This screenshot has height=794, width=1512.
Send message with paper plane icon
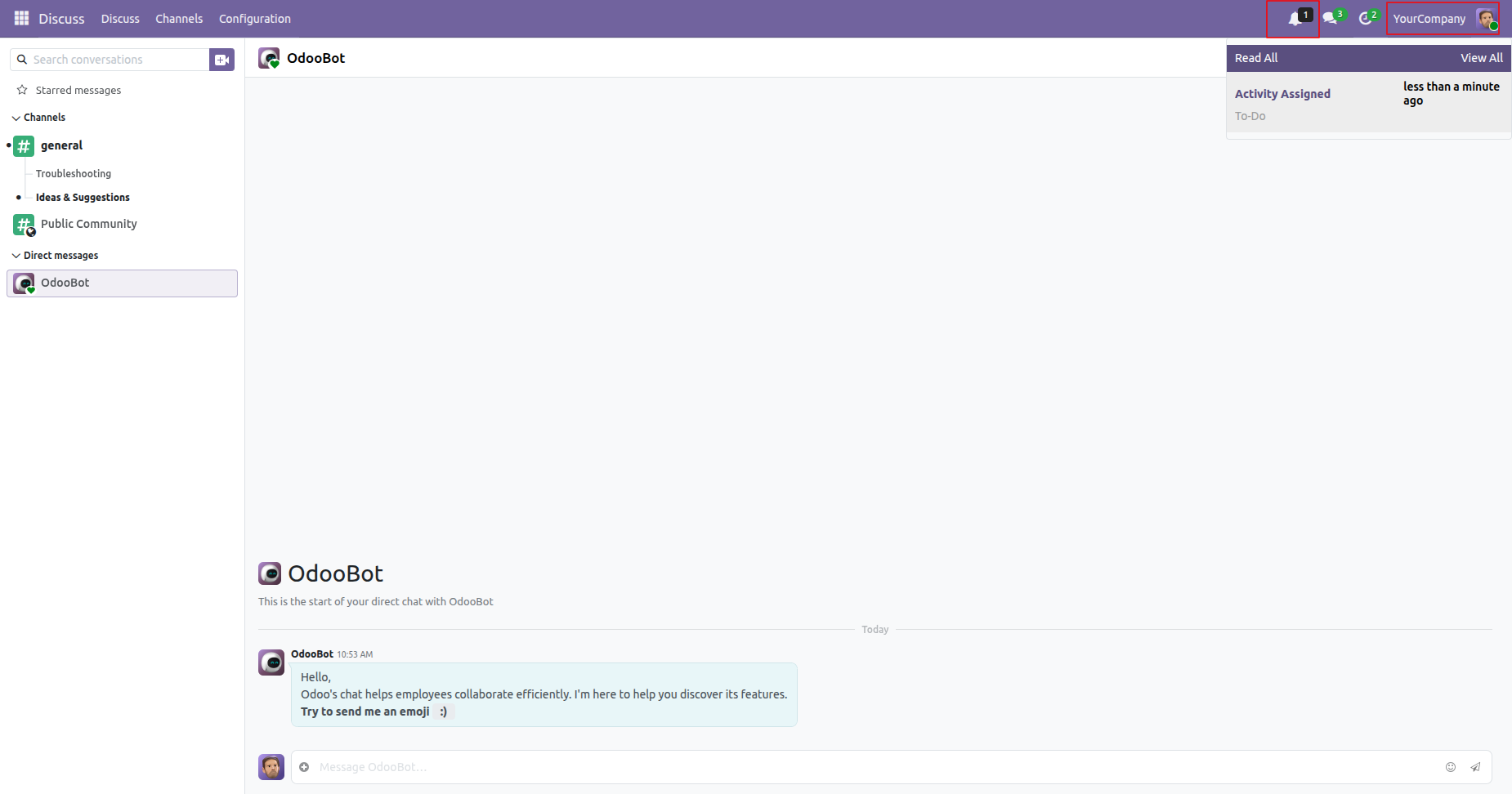(1475, 767)
